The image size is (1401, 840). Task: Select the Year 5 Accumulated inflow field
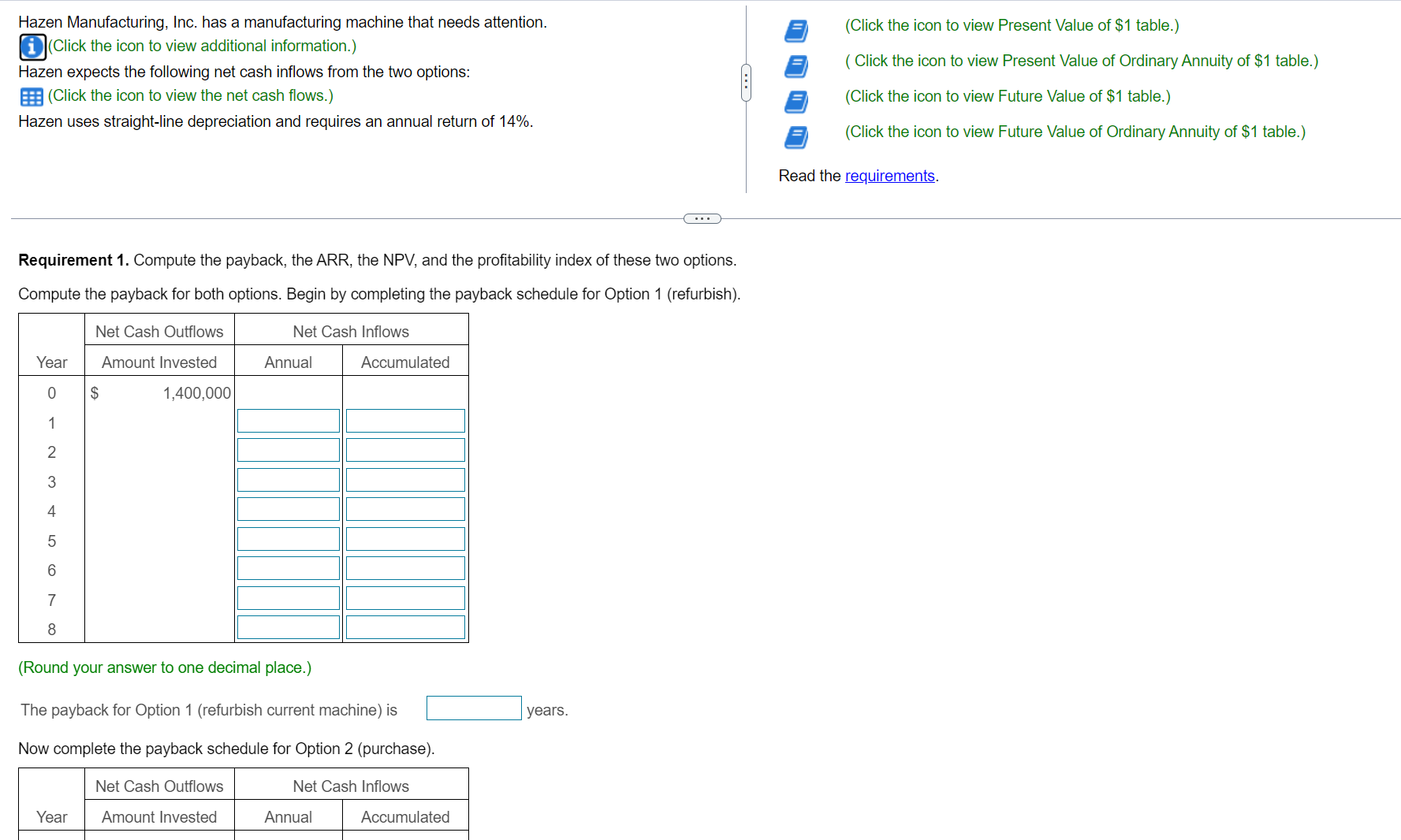click(x=405, y=539)
